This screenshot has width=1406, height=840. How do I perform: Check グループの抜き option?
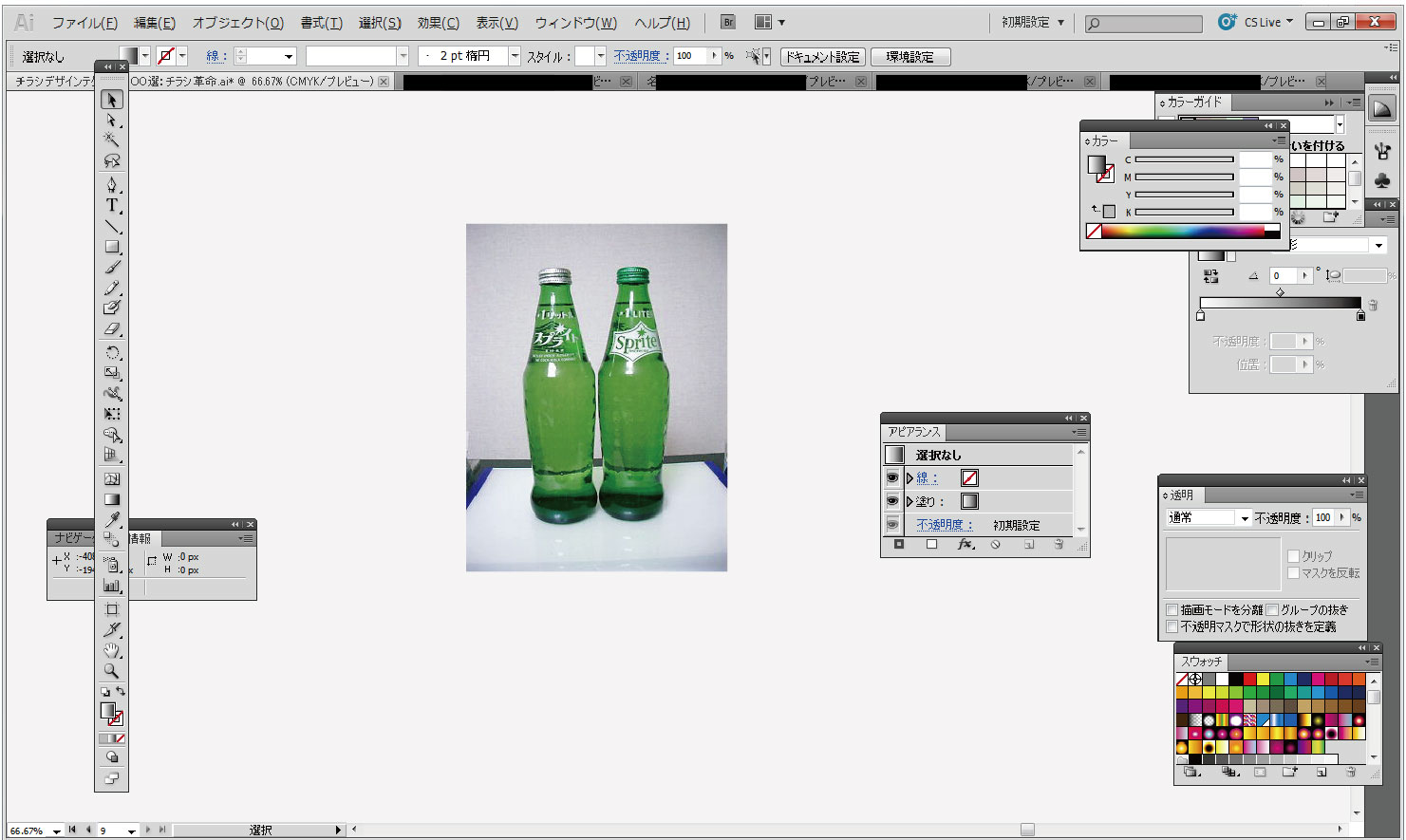tap(1272, 610)
